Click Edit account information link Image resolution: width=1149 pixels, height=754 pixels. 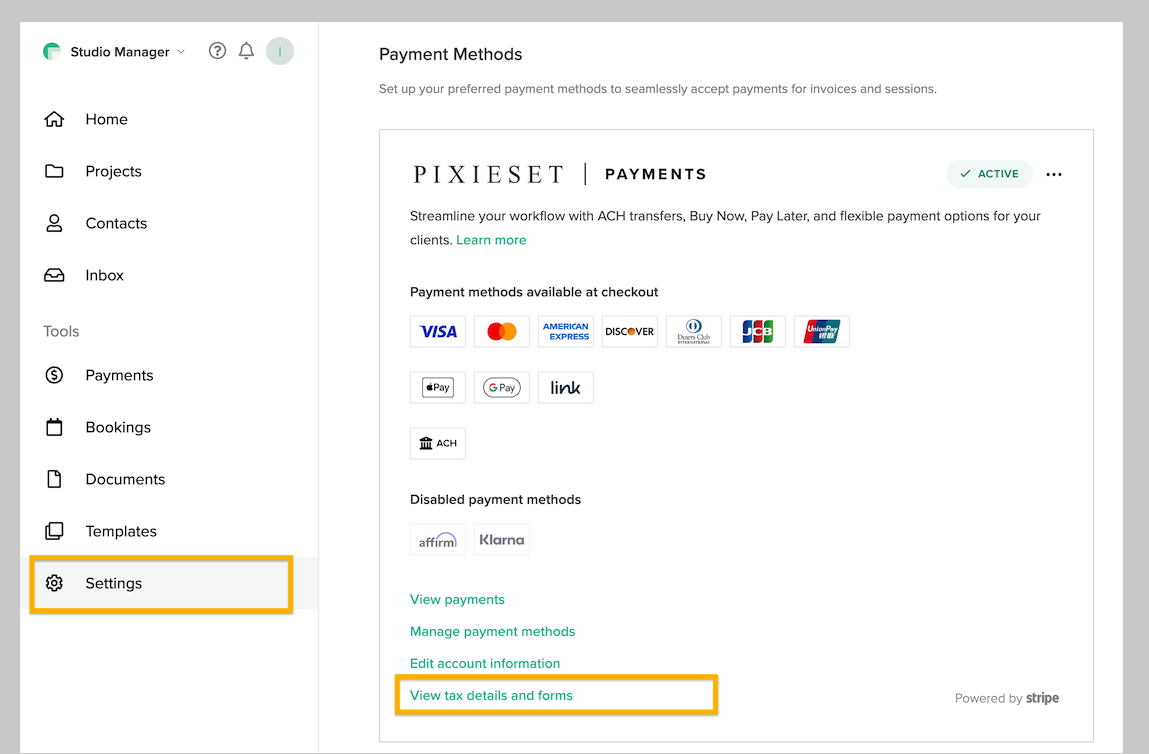pos(485,663)
